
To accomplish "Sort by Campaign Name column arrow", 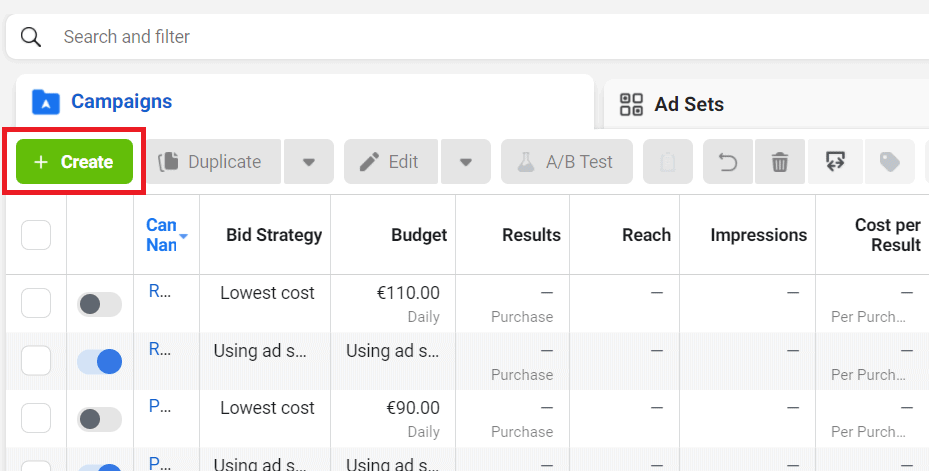I will (184, 236).
